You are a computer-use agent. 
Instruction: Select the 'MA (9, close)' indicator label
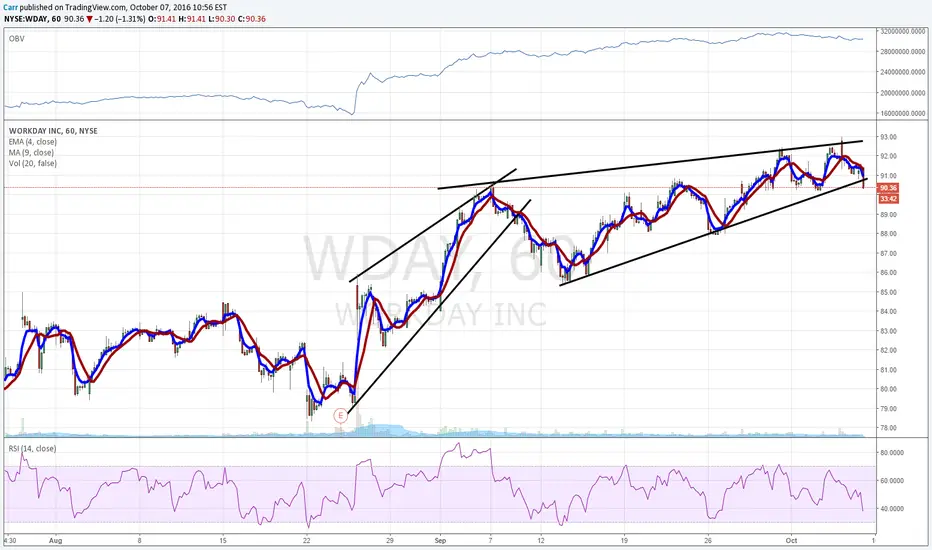pos(31,153)
